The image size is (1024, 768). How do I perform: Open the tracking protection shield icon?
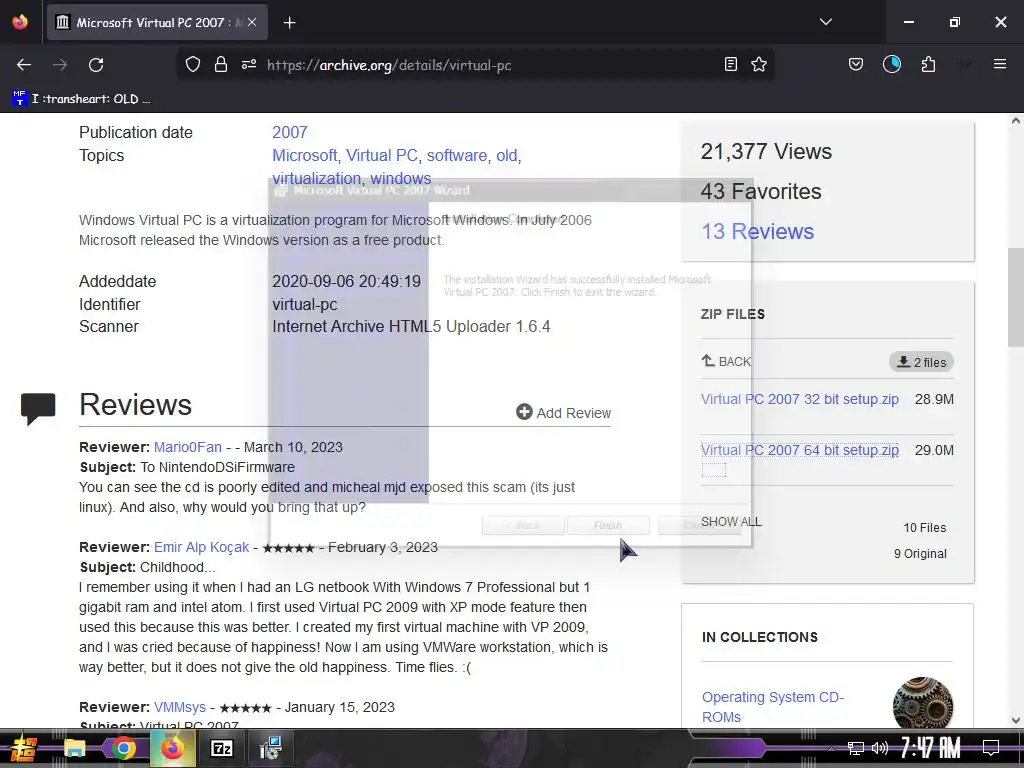pos(193,65)
